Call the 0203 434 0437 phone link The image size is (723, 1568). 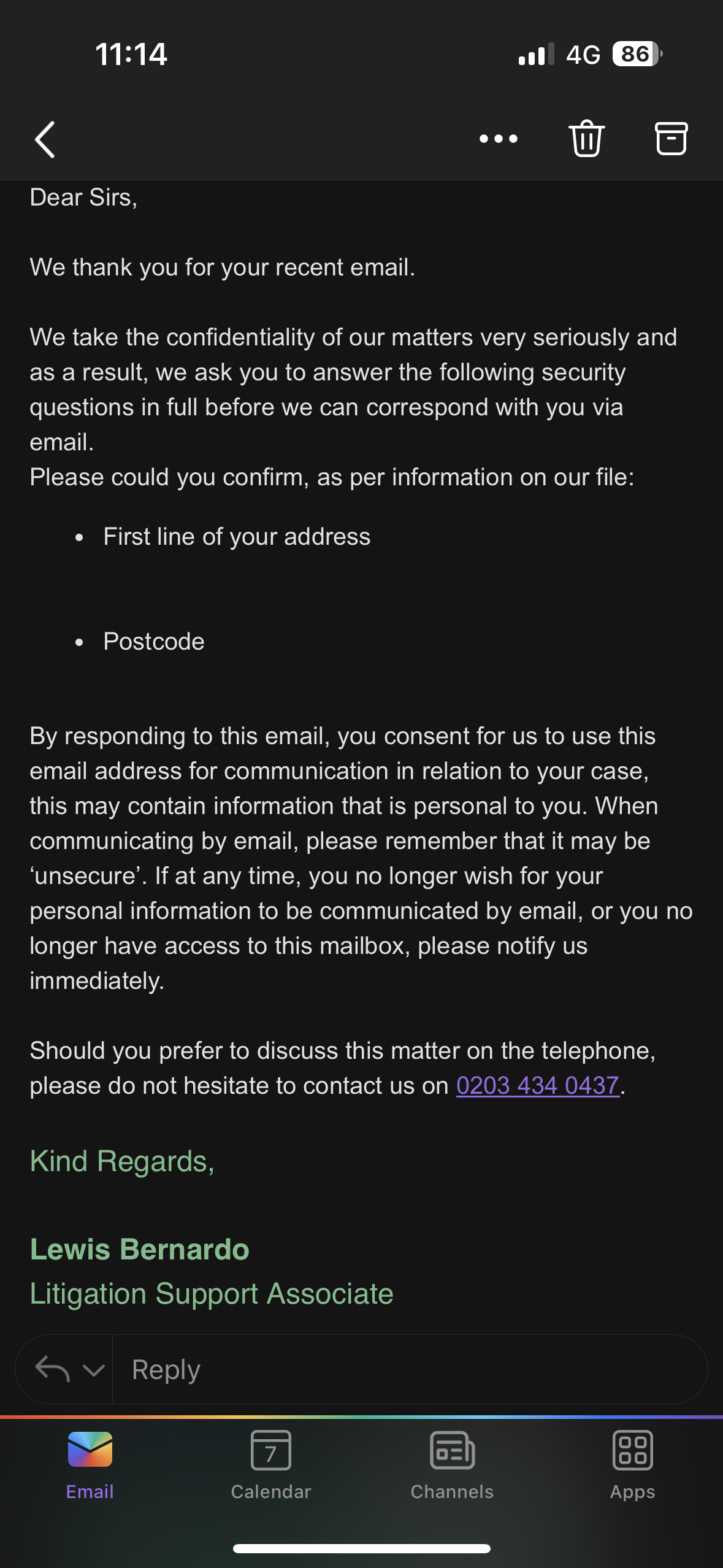tap(538, 1085)
